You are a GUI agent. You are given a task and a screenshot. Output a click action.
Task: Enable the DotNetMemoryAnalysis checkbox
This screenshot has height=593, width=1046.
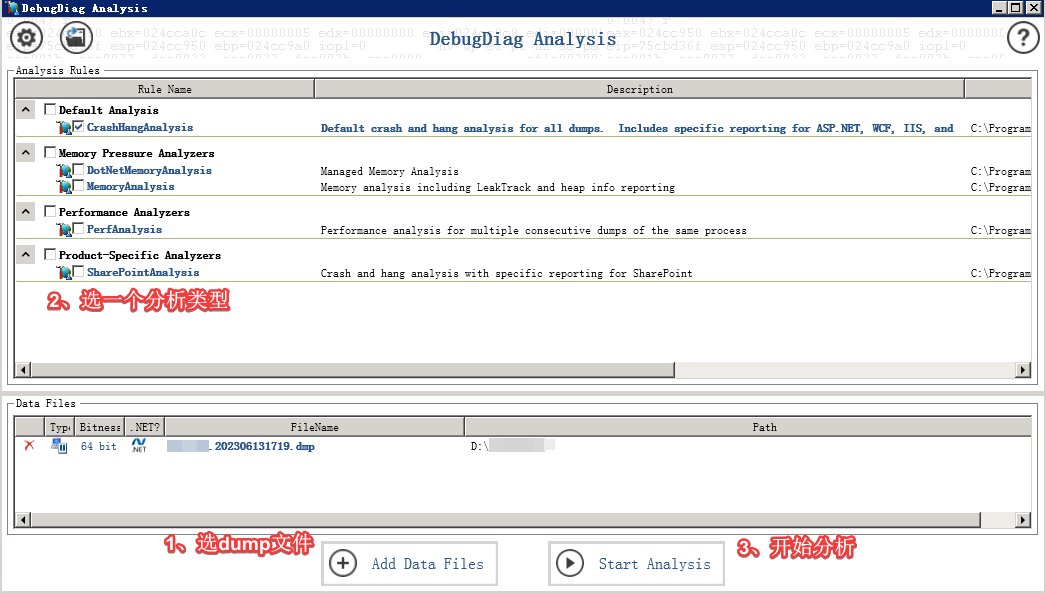click(78, 169)
